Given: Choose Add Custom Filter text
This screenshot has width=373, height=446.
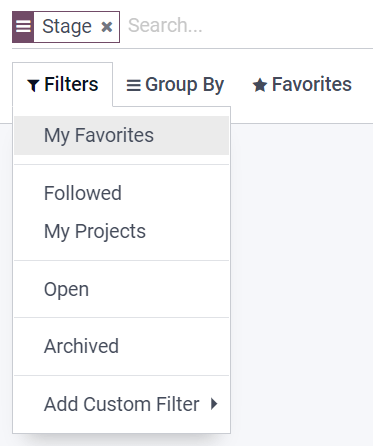Looking at the screenshot, I should [122, 404].
